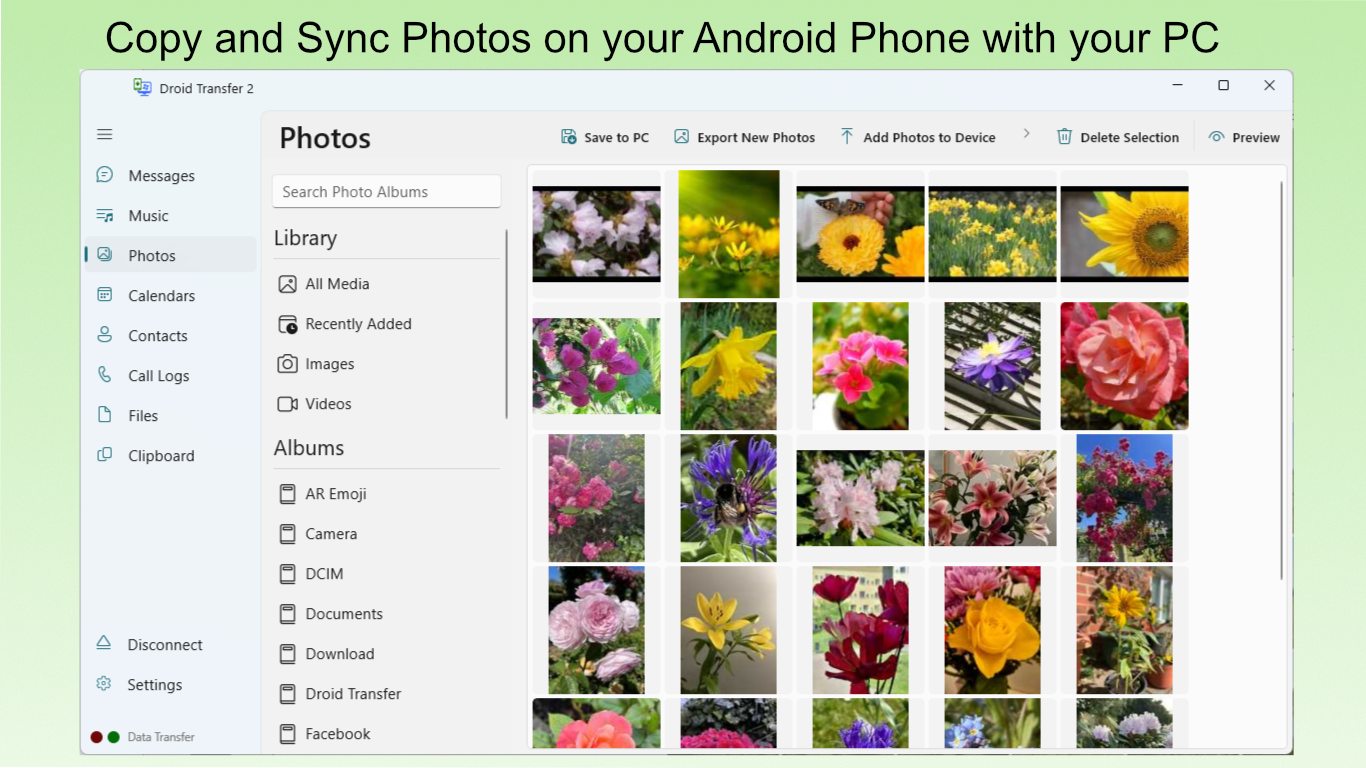Open Calendars from the sidebar
The image size is (1366, 768).
[104, 295]
